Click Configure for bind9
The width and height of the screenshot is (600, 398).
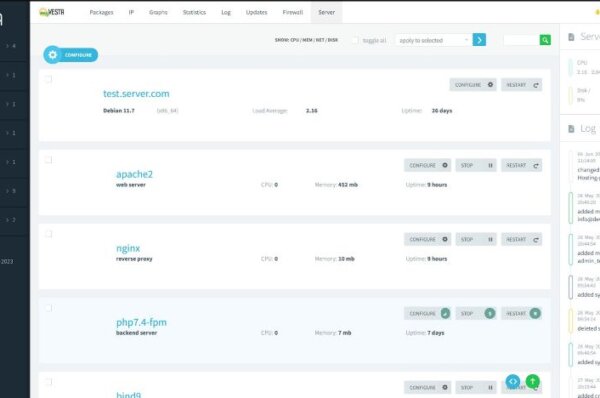(427, 387)
